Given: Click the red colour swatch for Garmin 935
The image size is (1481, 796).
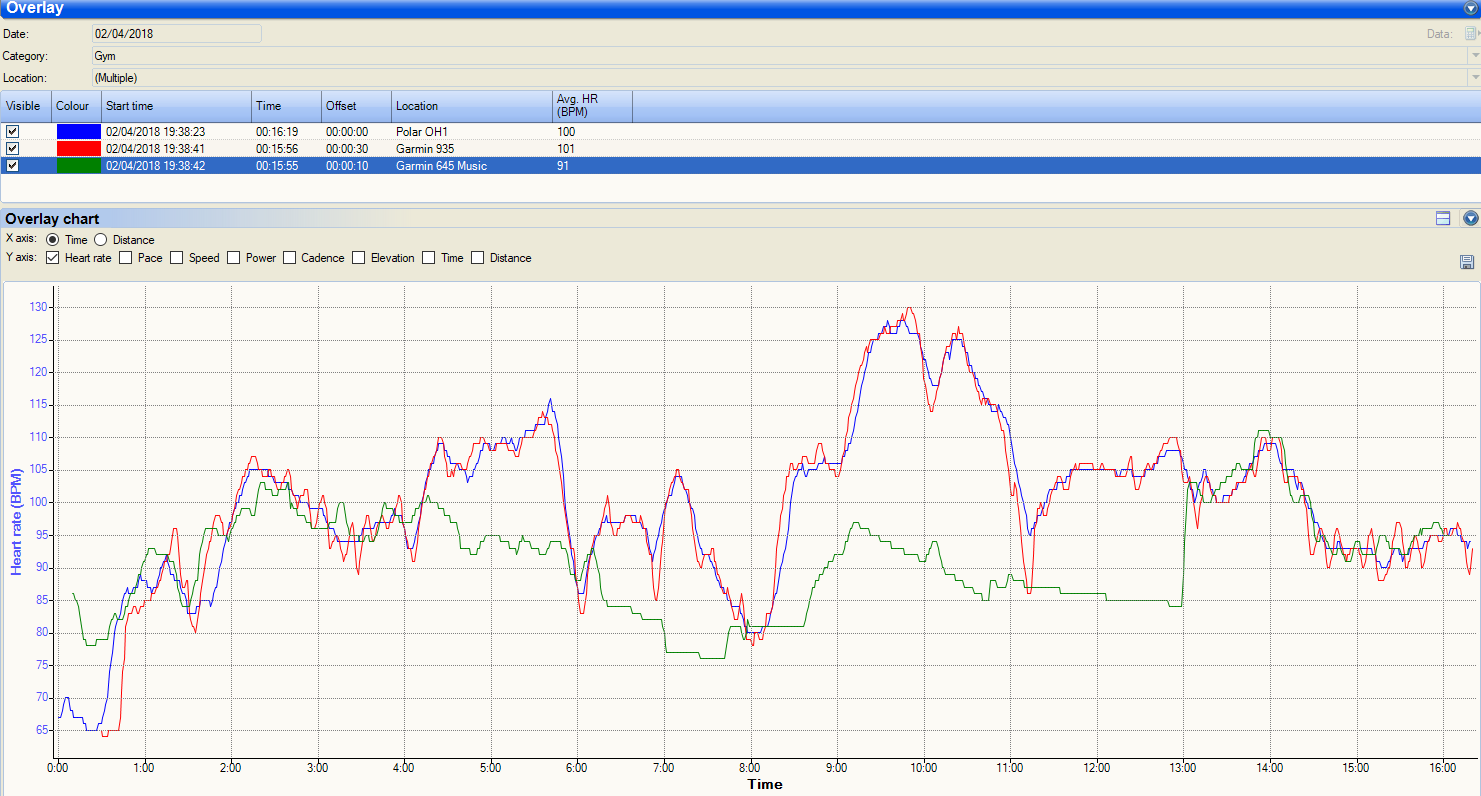Looking at the screenshot, I should pyautogui.click(x=78, y=148).
